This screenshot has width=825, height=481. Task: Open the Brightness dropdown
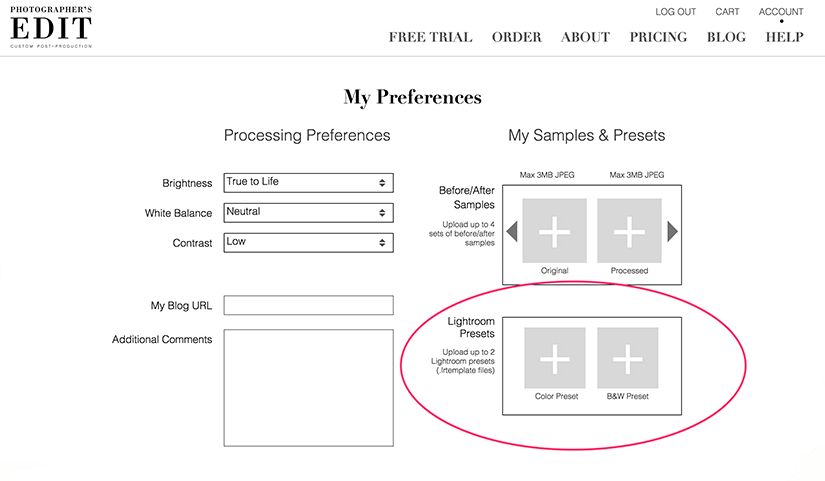pyautogui.click(x=308, y=182)
